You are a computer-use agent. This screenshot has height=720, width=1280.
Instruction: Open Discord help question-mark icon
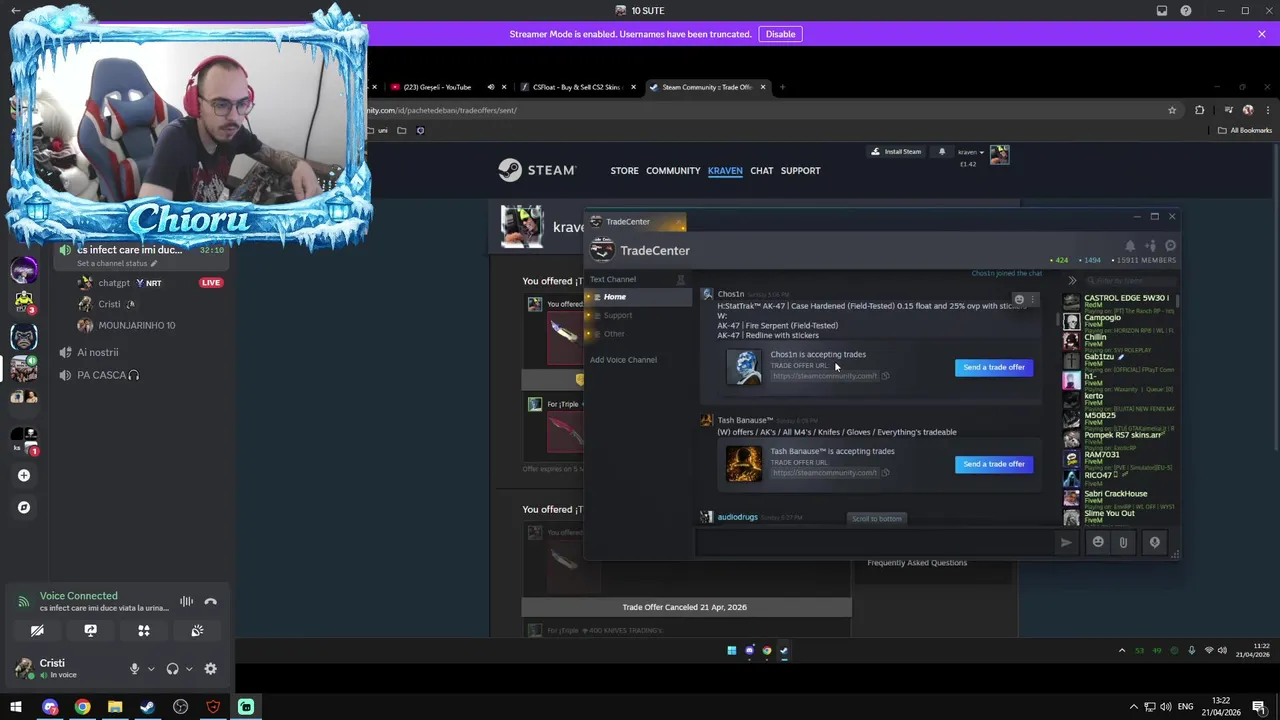[x=1186, y=11]
